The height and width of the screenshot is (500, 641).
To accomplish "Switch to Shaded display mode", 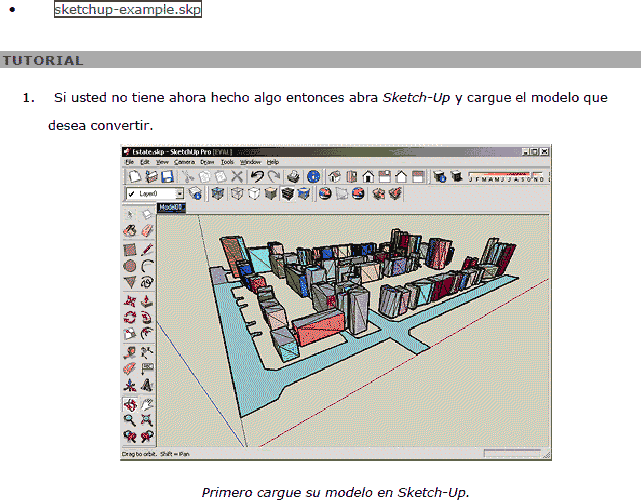I will tap(271, 193).
